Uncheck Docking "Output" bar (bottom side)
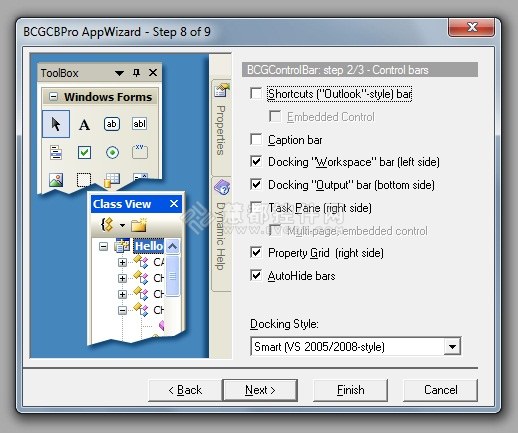Image resolution: width=518 pixels, height=433 pixels. pos(256,184)
